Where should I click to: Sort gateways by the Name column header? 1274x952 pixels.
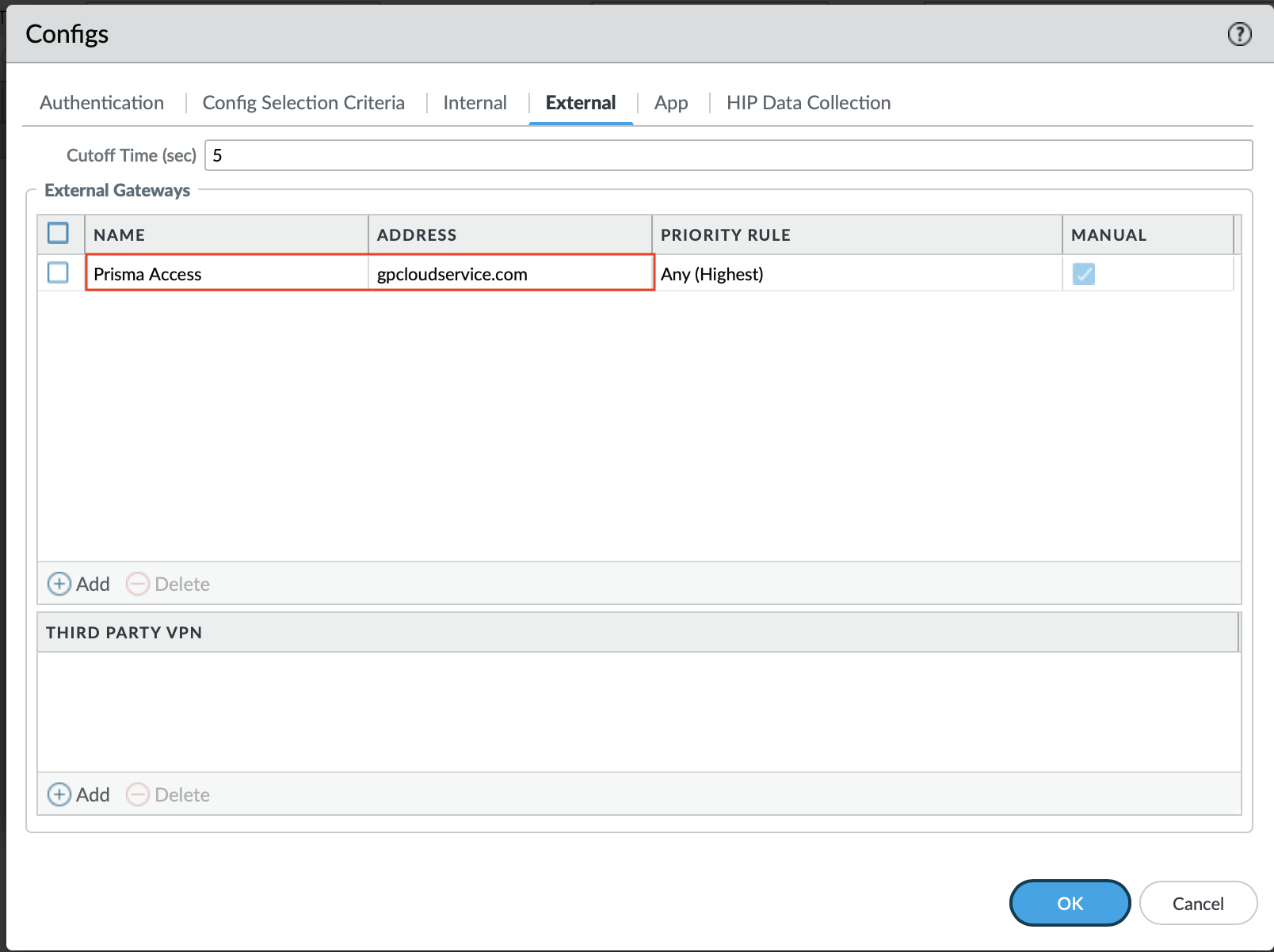(x=120, y=234)
